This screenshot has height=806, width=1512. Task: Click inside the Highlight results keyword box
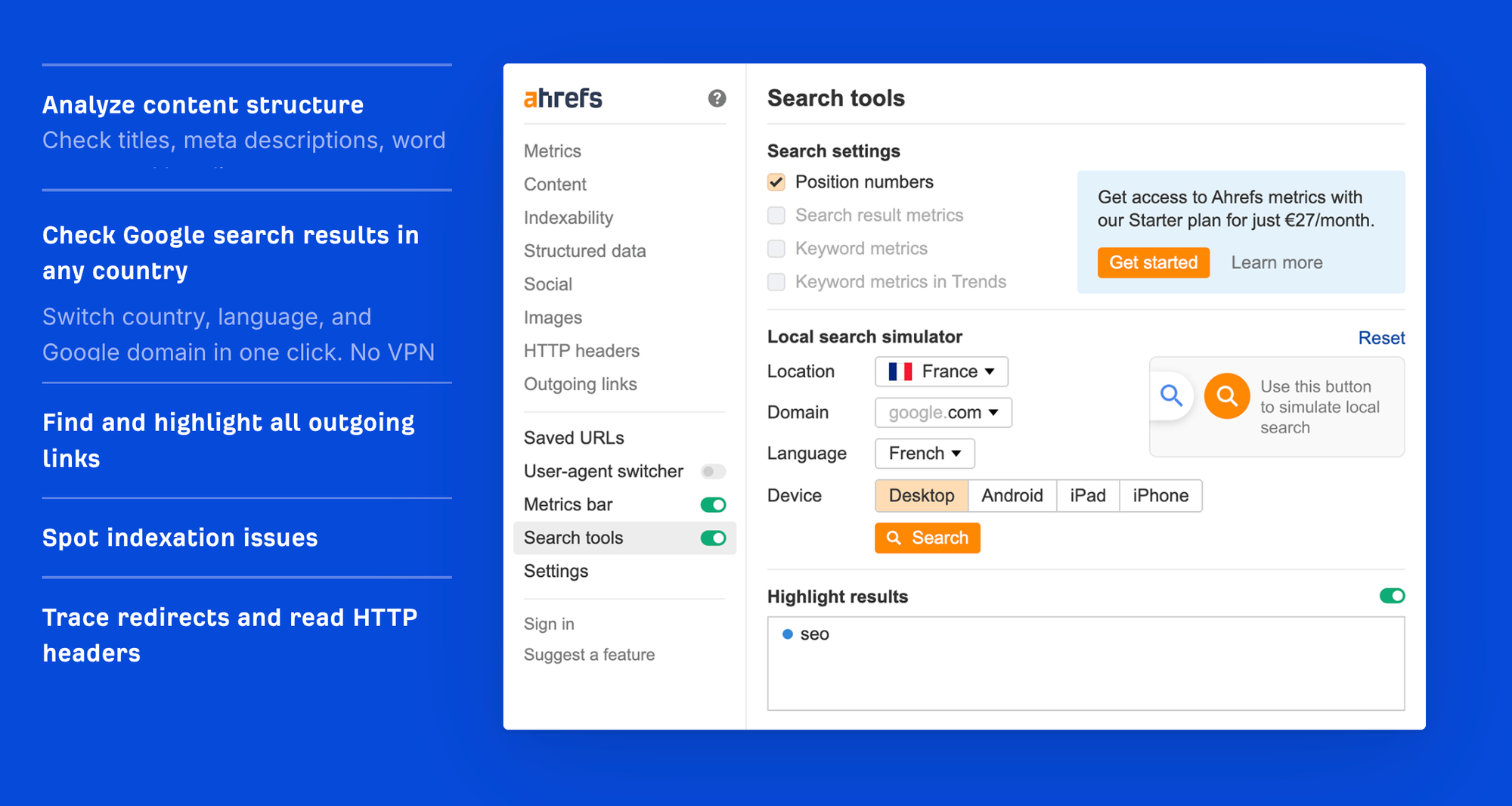pyautogui.click(x=1086, y=664)
